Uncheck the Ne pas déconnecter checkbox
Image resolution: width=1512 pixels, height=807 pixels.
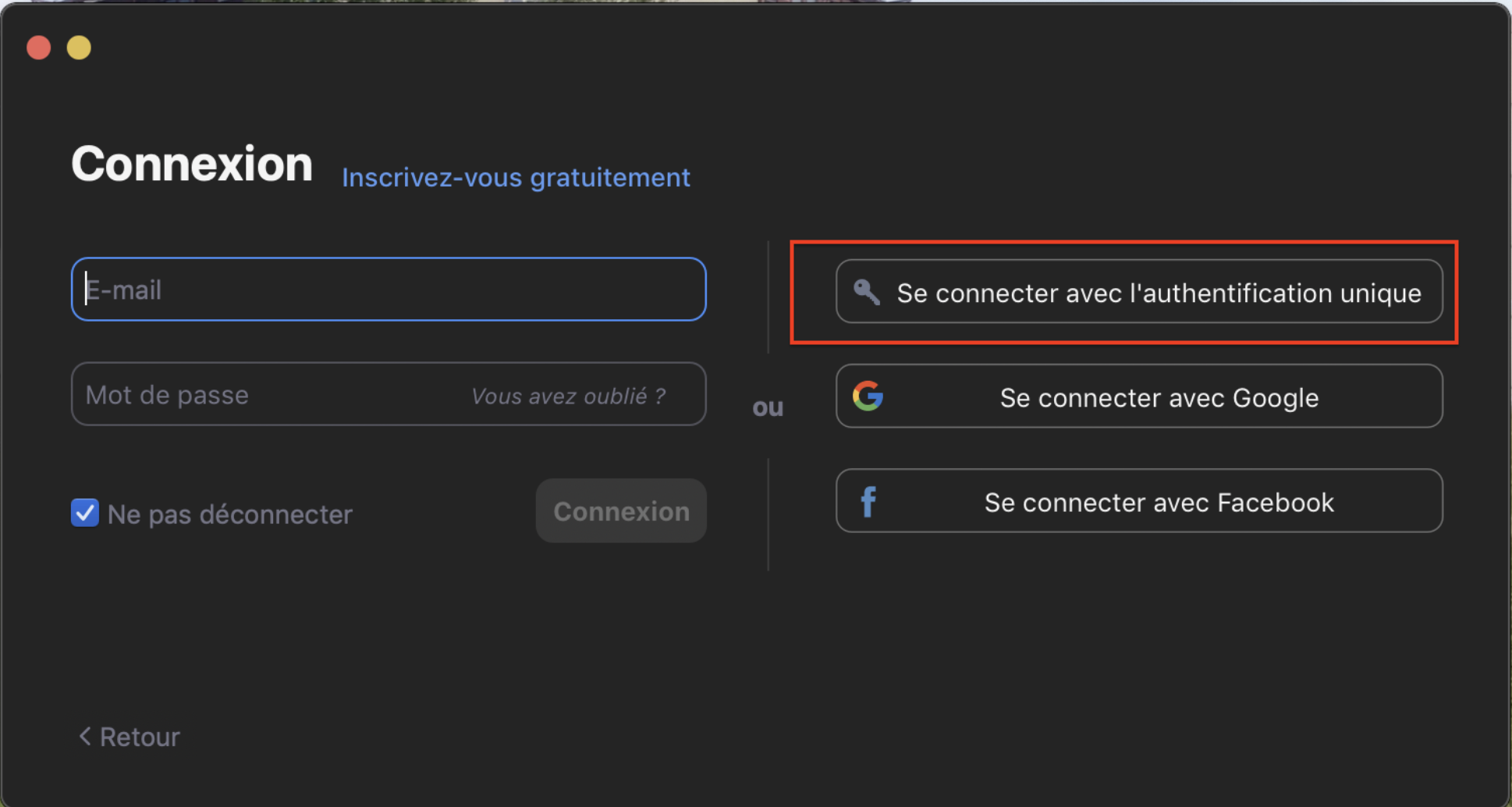point(85,513)
